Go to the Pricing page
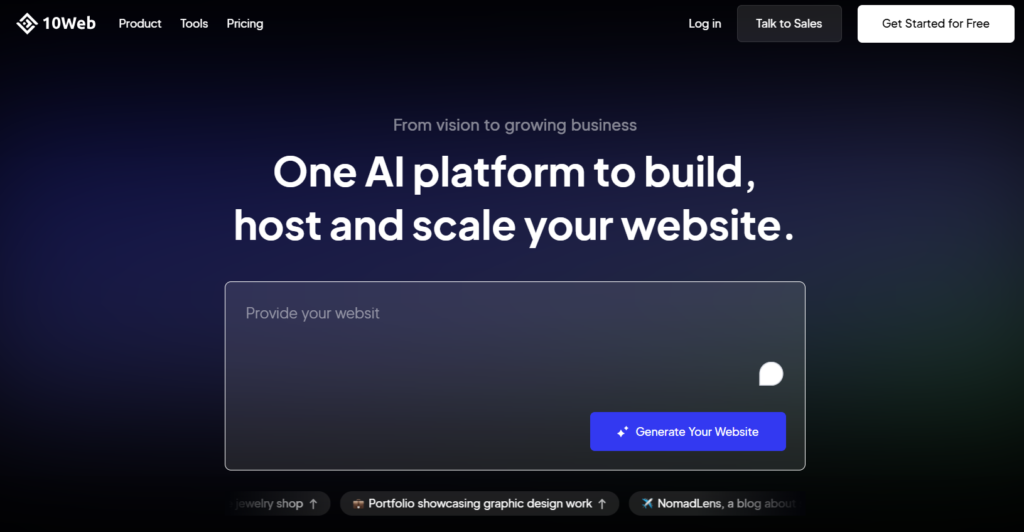Screen dimensions: 1024x532 tap(245, 23)
